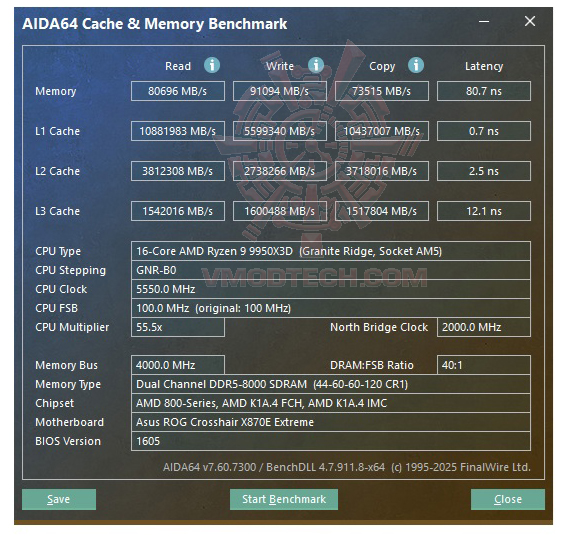Click the Memory row label
The height and width of the screenshot is (544, 568).
point(56,92)
